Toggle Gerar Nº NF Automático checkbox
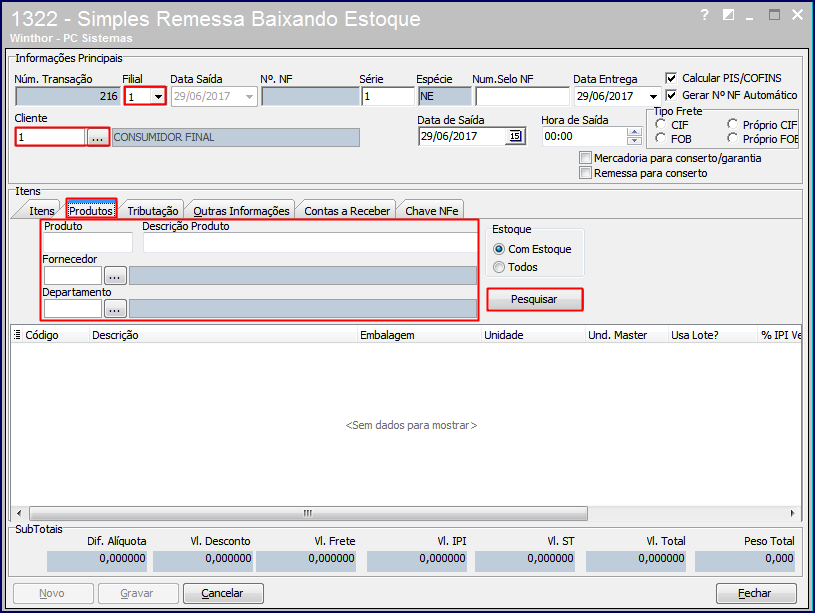Viewport: 815px width, 613px height. pyautogui.click(x=671, y=95)
